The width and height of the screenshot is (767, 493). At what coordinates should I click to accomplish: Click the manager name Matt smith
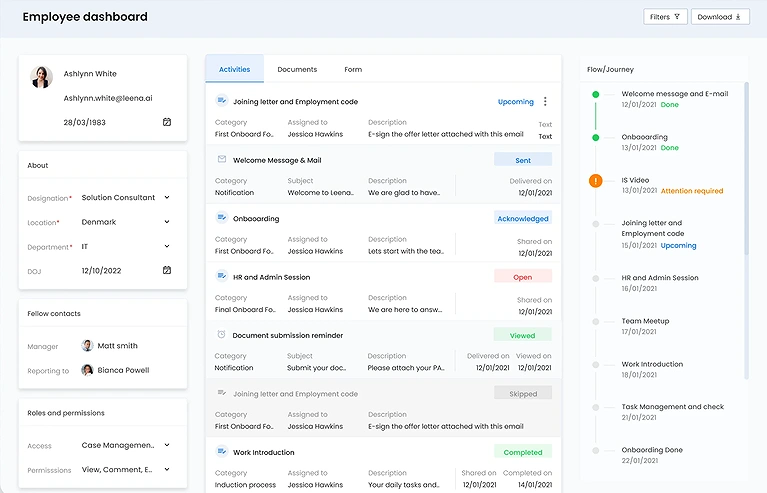(x=117, y=345)
